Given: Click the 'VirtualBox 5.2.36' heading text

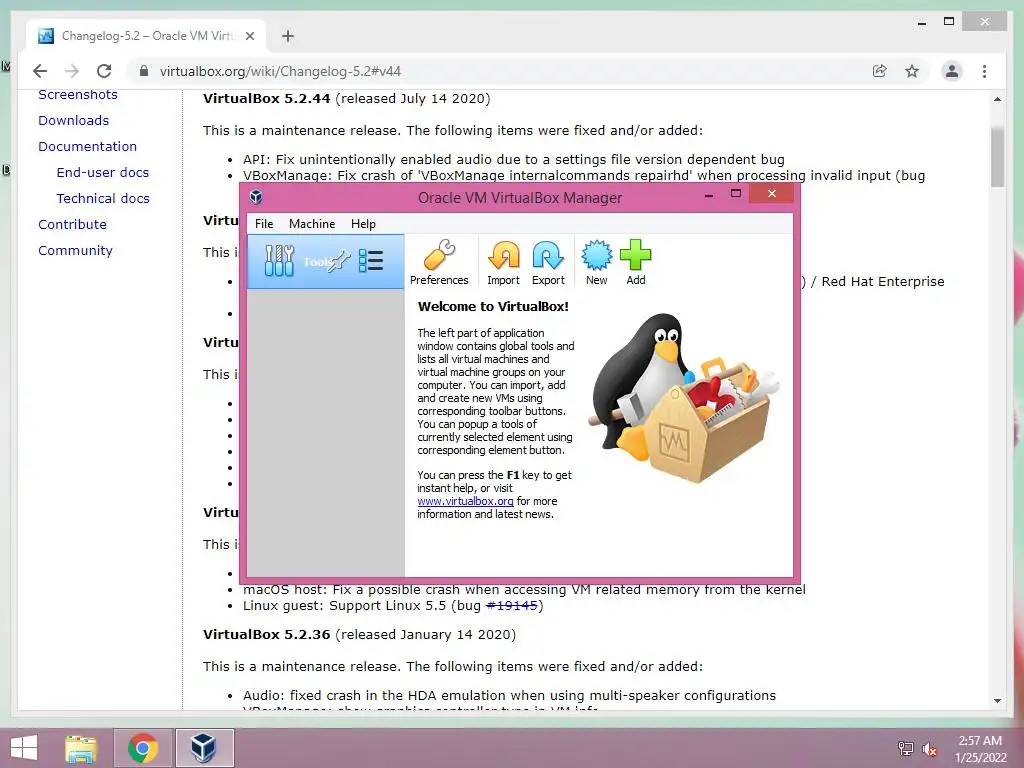Looking at the screenshot, I should [266, 635].
